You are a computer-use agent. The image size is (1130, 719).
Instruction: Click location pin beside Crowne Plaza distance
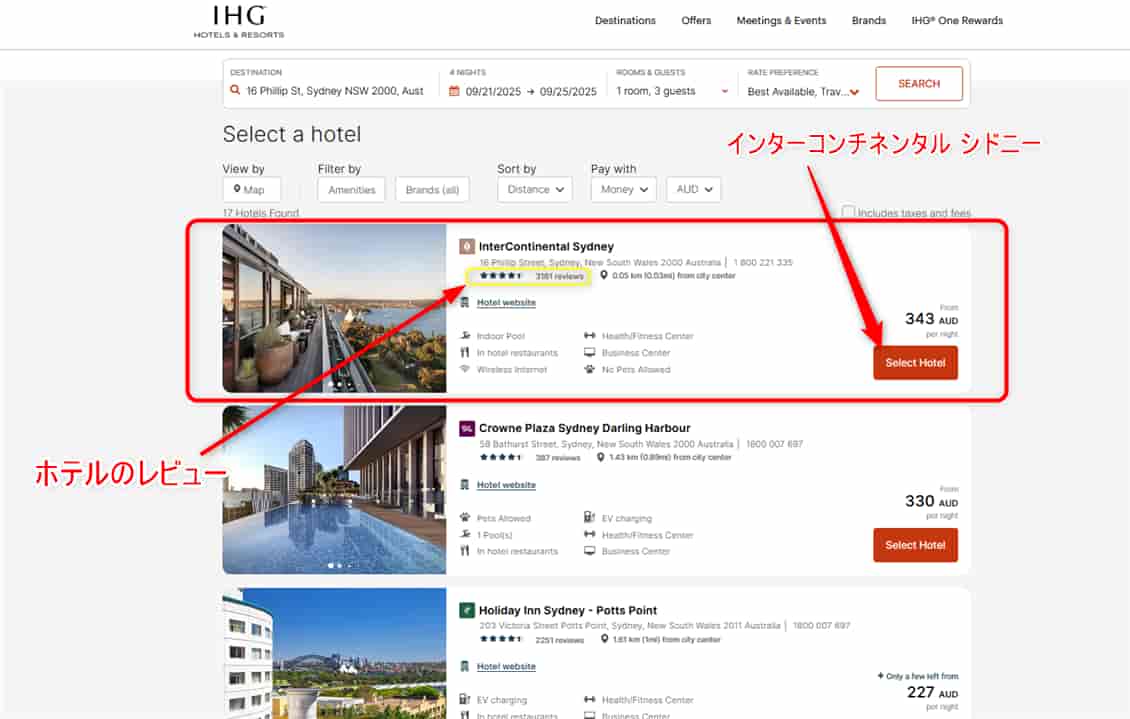600,457
